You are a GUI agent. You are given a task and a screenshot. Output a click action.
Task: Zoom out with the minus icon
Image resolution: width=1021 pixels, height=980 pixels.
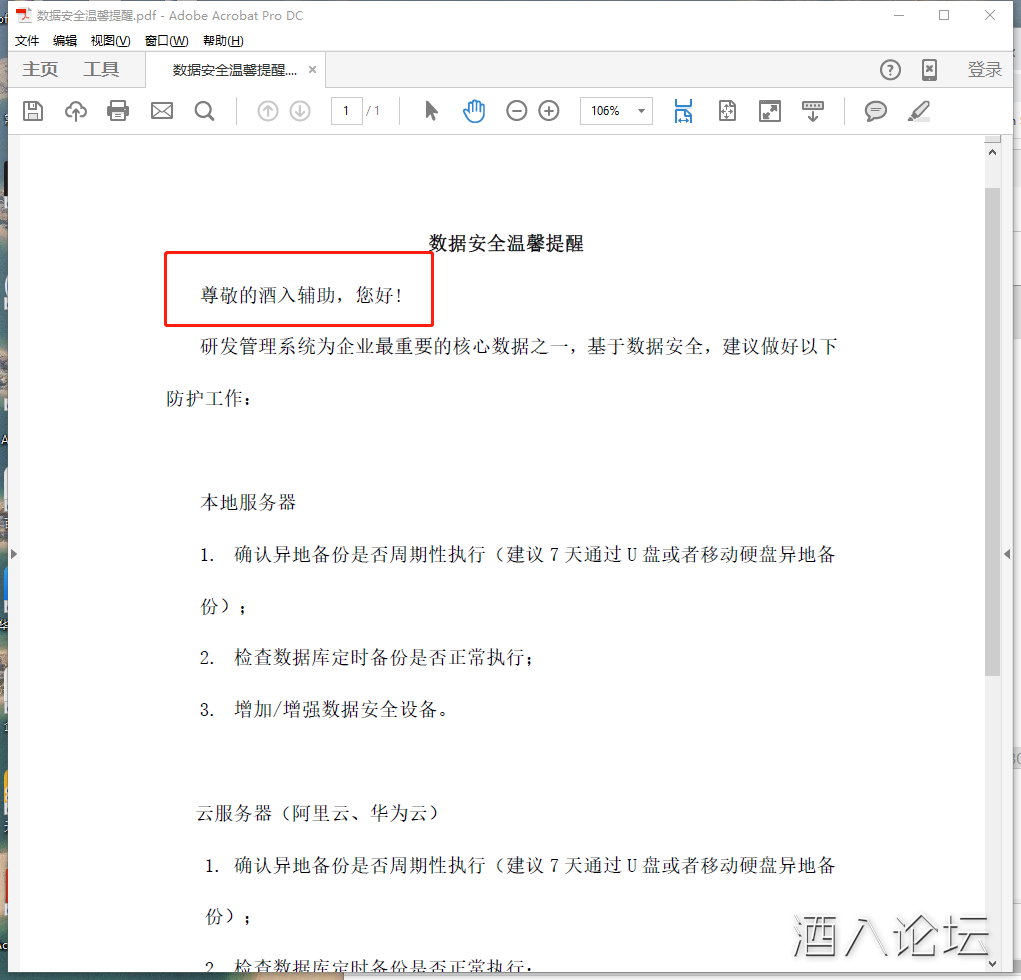pyautogui.click(x=516, y=111)
